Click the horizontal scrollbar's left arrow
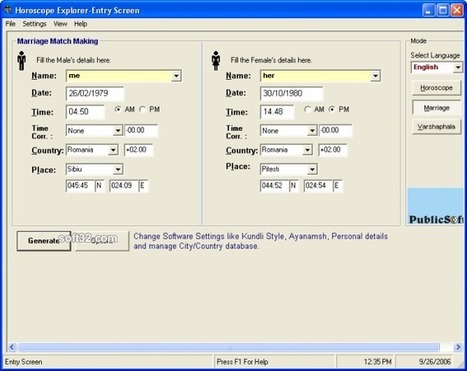The height and width of the screenshot is (371, 467). 12,347
